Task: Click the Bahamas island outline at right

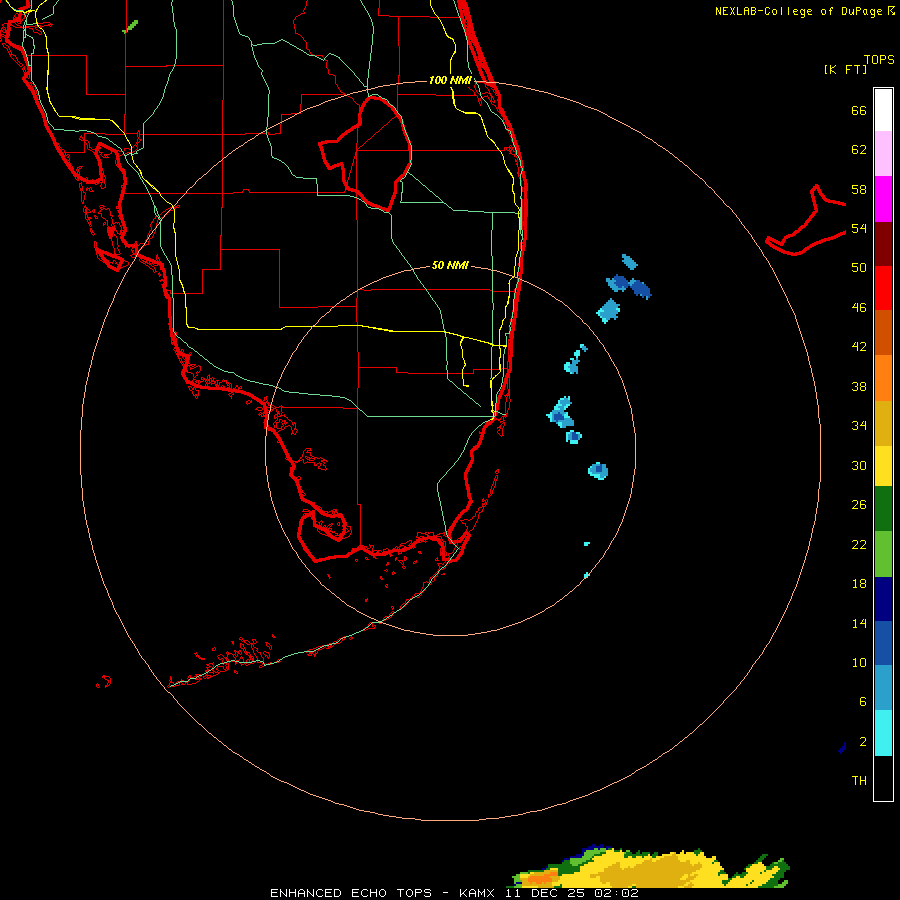Action: 805,221
